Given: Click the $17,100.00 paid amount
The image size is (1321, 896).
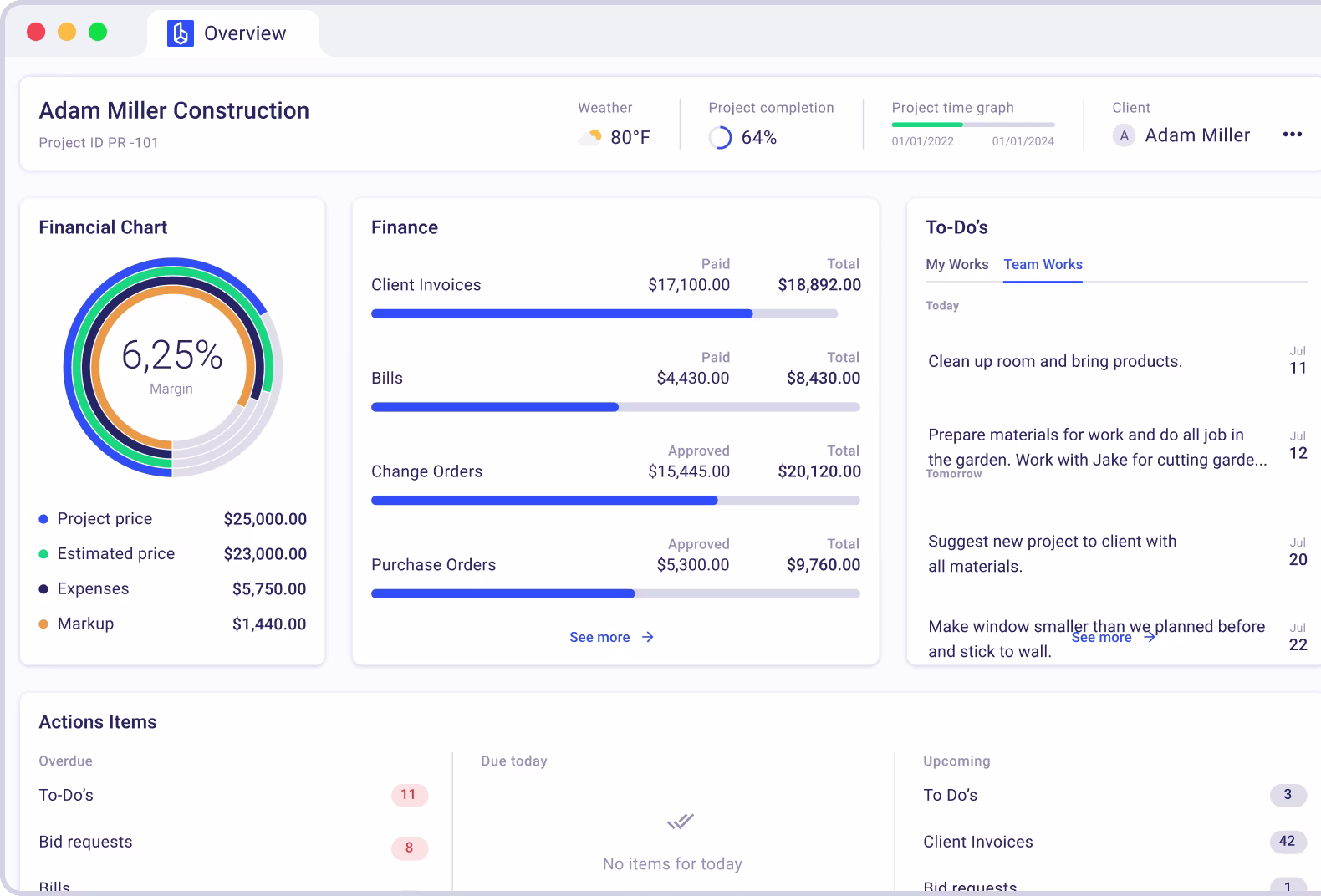Looking at the screenshot, I should pyautogui.click(x=689, y=285).
